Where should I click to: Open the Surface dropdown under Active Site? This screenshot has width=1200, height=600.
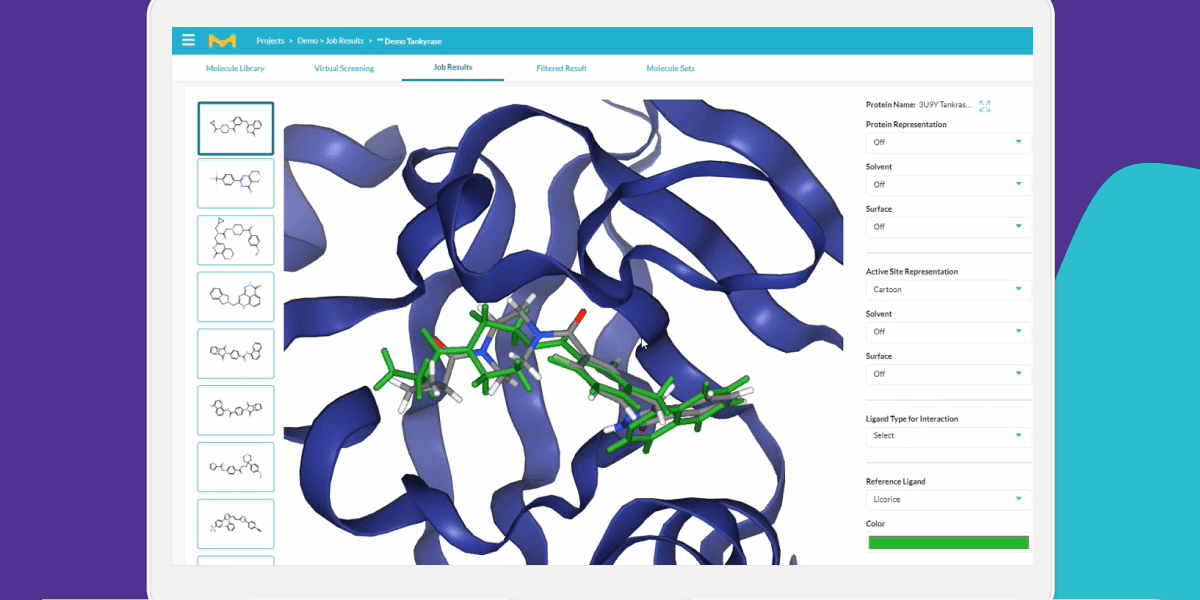(946, 374)
